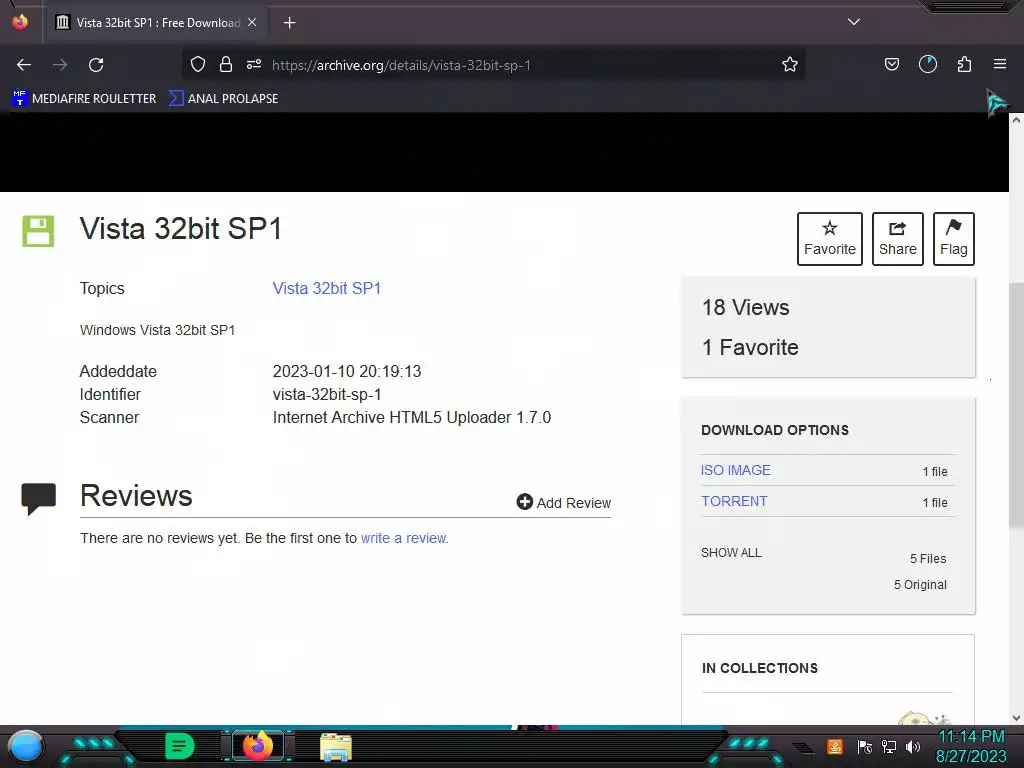Click the 1 Favorite statistic
The width and height of the screenshot is (1024, 768).
pyautogui.click(x=750, y=347)
